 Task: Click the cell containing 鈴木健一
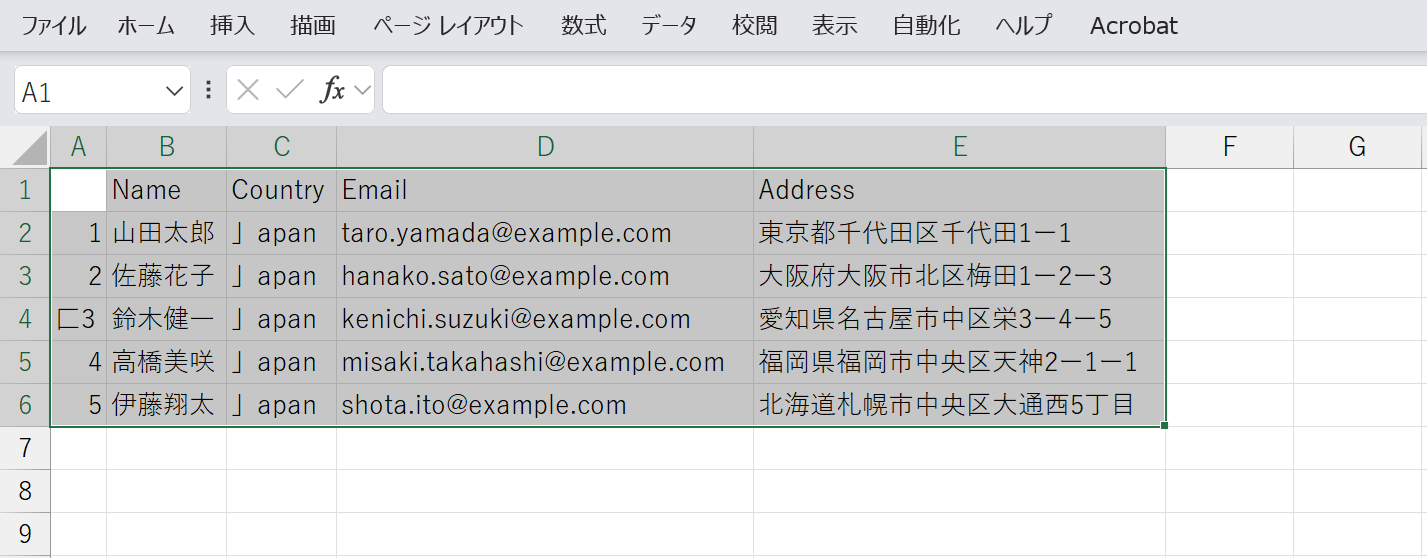pos(166,319)
